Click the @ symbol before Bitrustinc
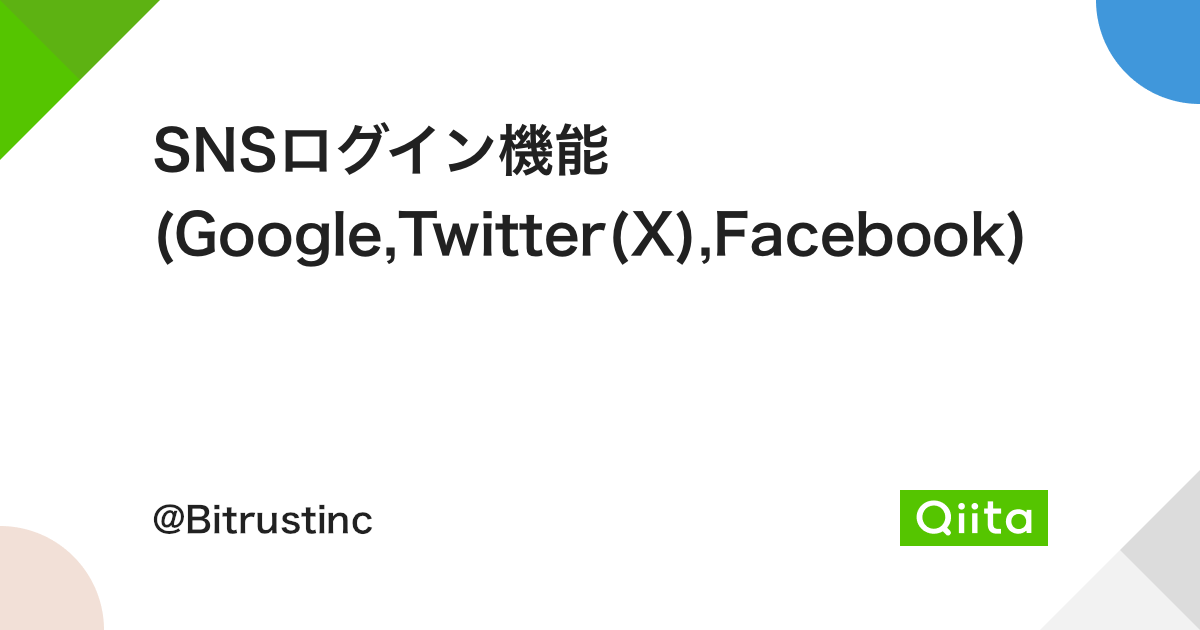Screen dimensions: 1200x630 click(167, 521)
